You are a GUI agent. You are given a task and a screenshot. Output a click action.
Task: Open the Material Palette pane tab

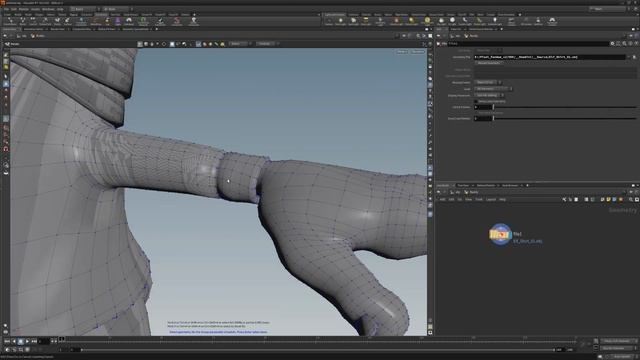tap(486, 185)
